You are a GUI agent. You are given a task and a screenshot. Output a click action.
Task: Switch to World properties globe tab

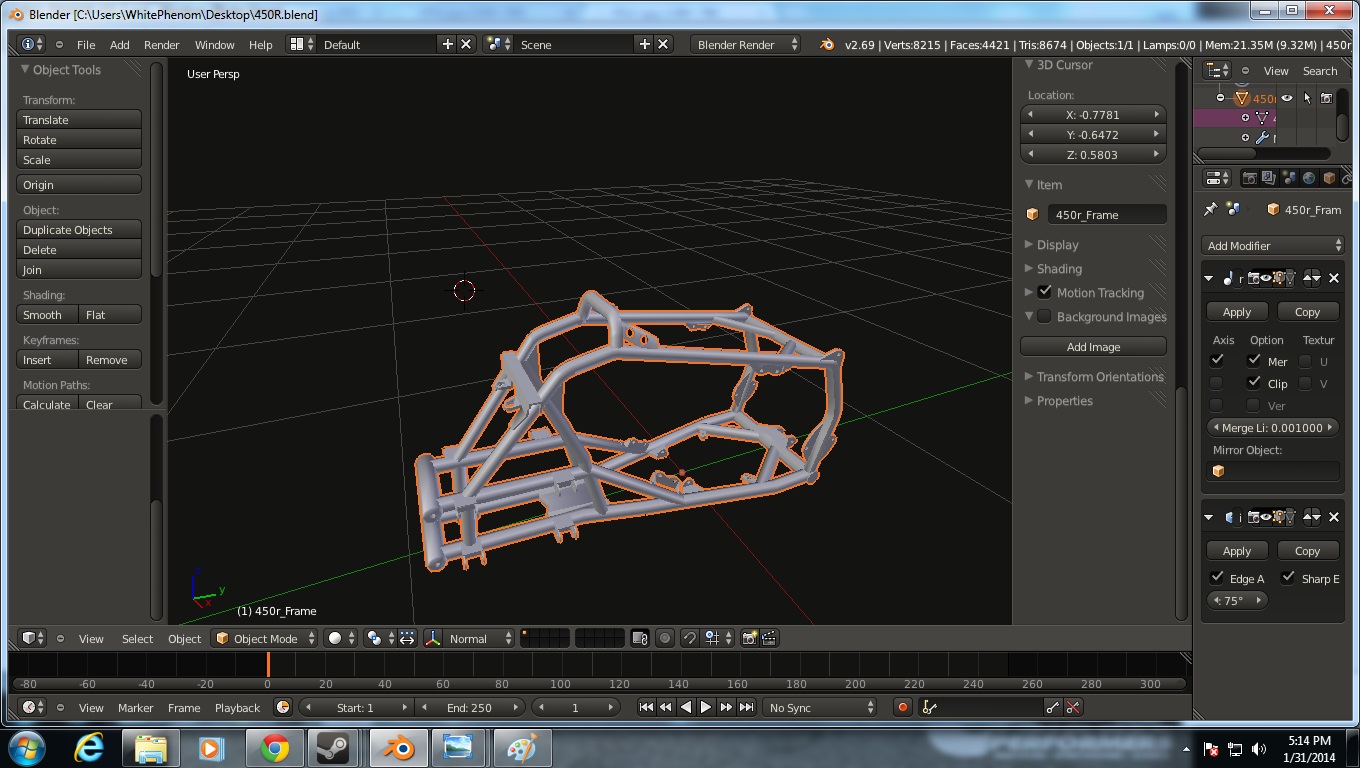[1309, 178]
